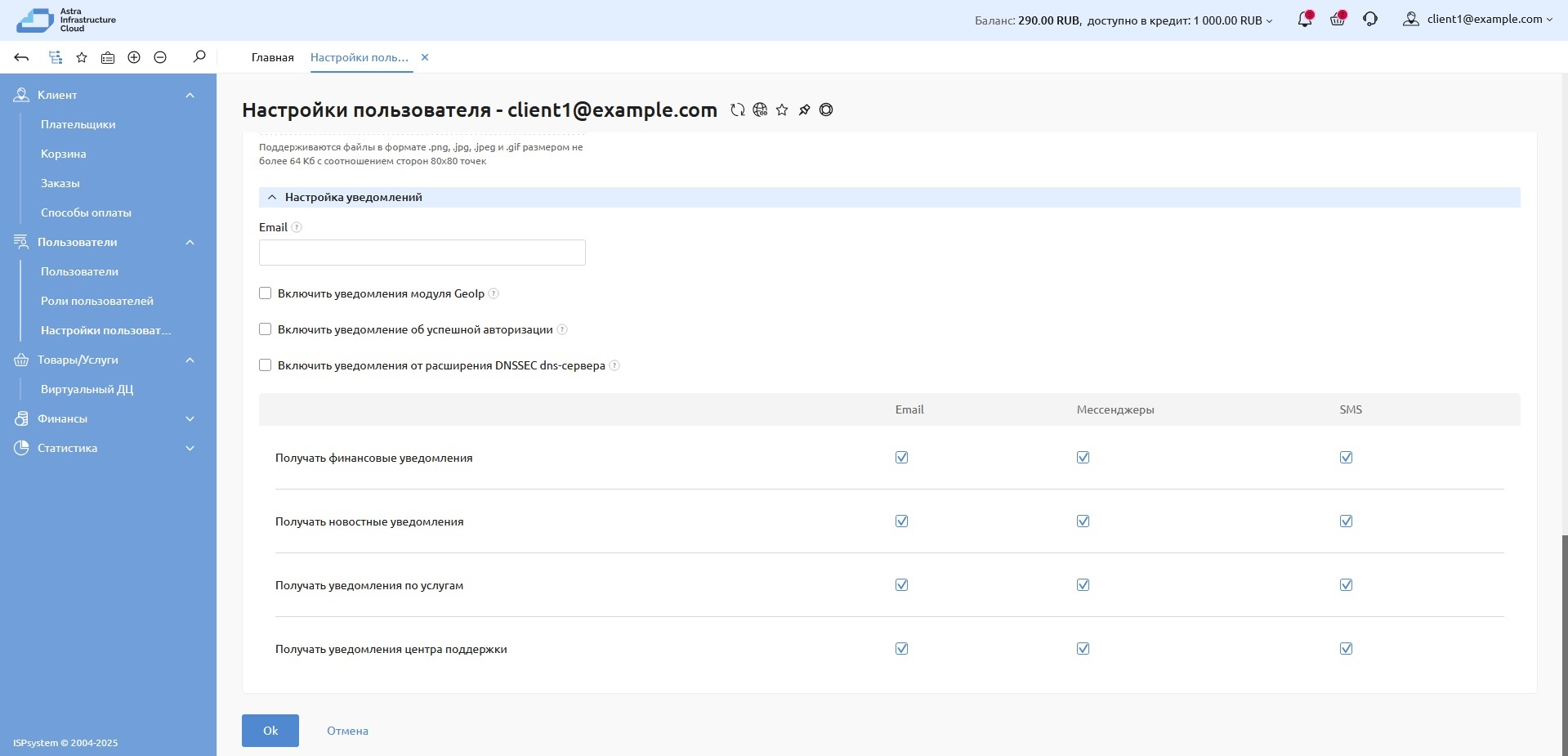Open the balance dropdown in header

pyautogui.click(x=1124, y=20)
